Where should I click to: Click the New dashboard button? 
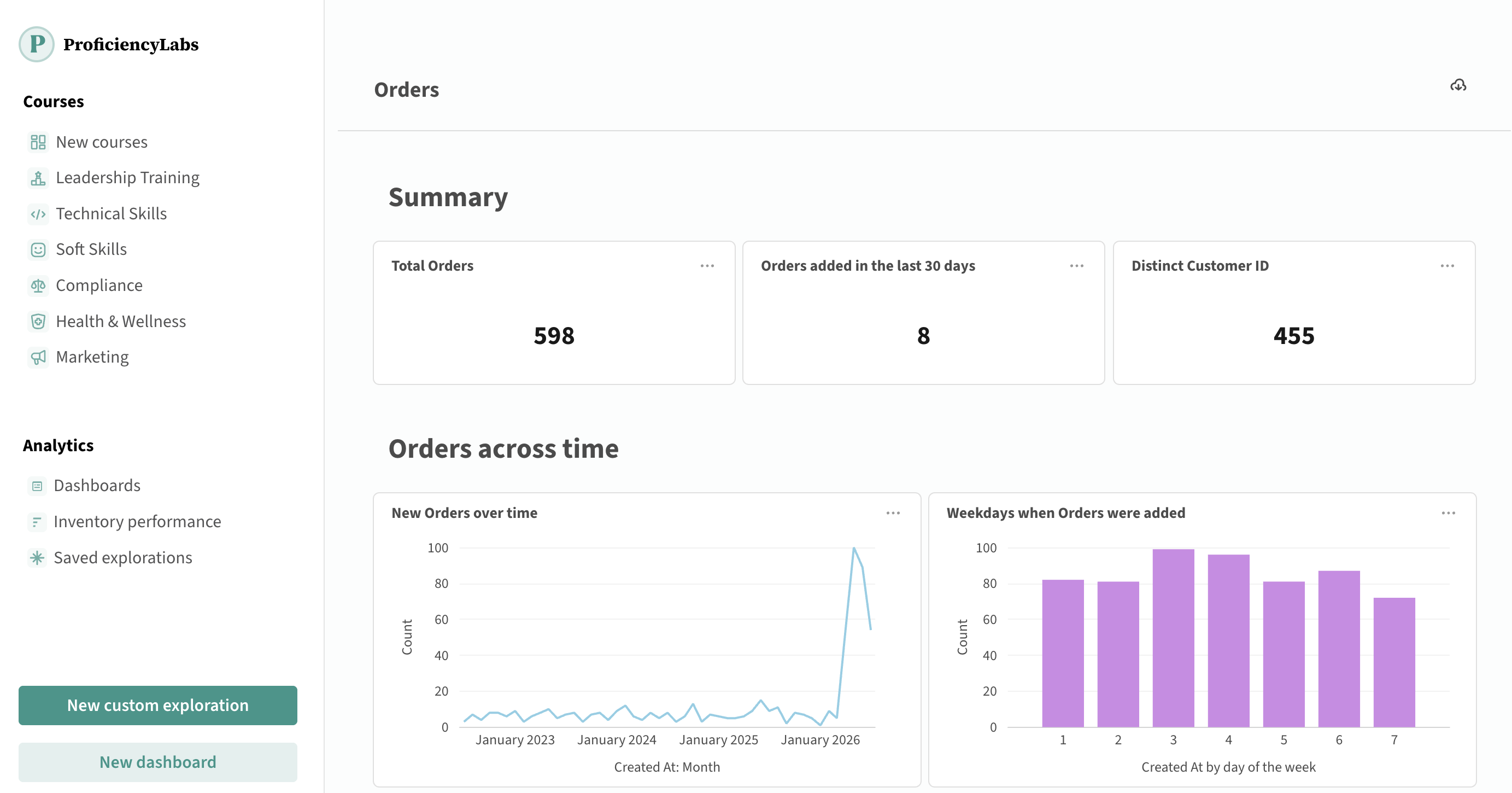158,762
